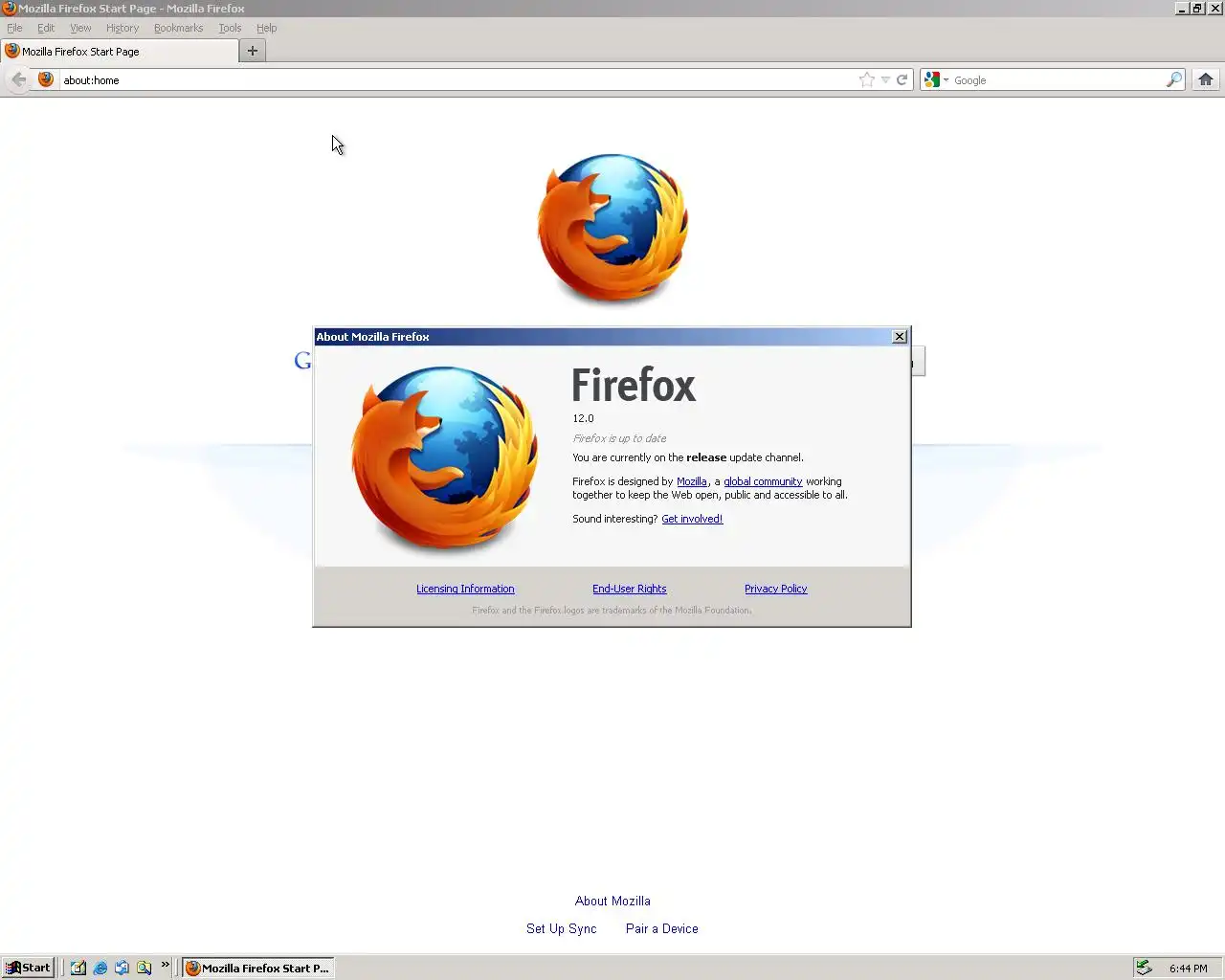Minimize the Firefox window
Viewport: 1225px width, 980px height.
click(1182, 8)
